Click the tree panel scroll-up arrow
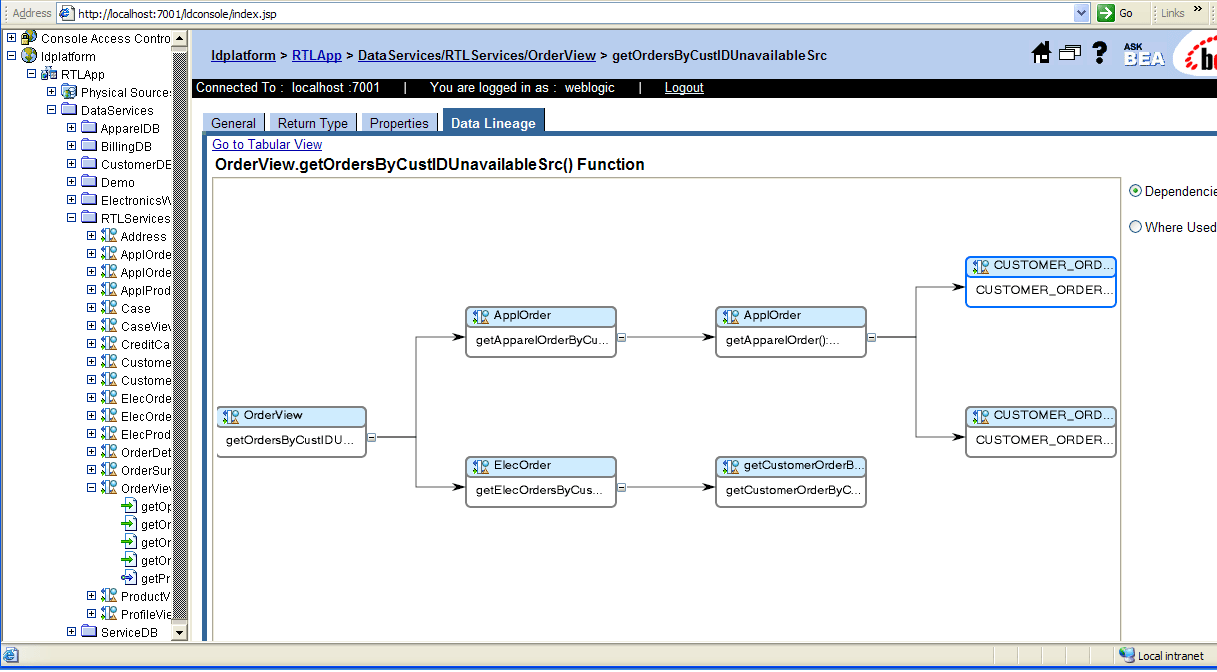The width and height of the screenshot is (1217, 672). [x=180, y=38]
